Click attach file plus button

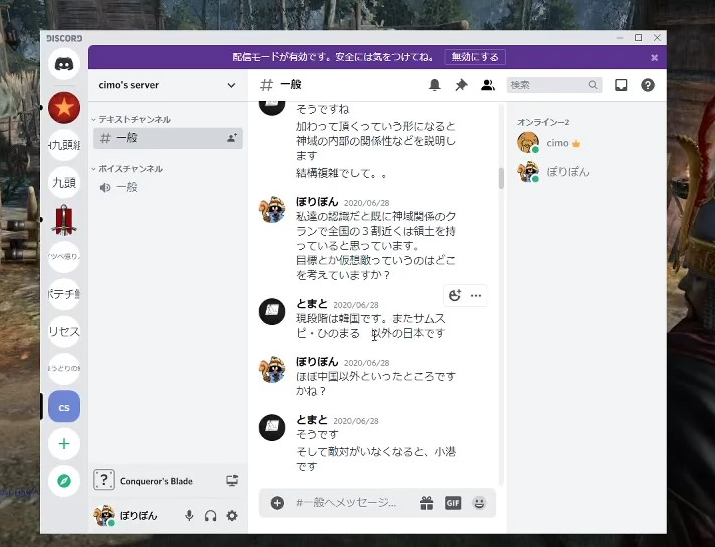pos(277,503)
